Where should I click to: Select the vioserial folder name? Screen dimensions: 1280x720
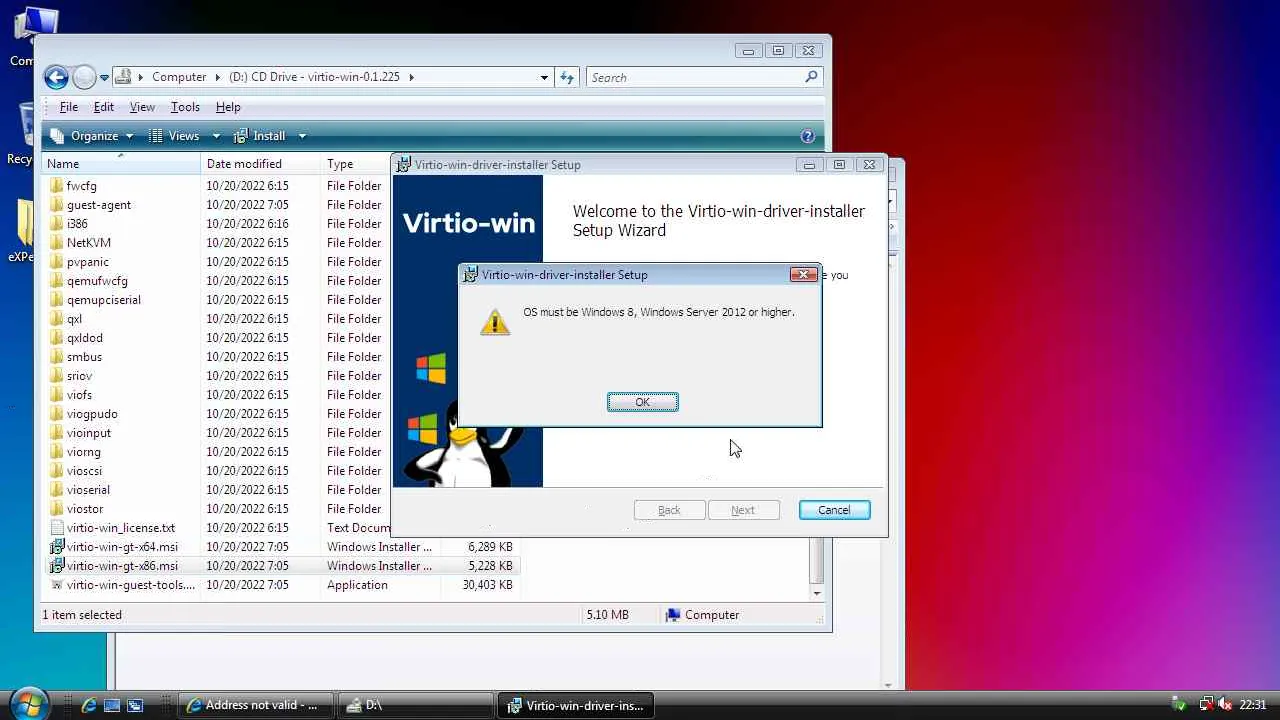tap(88, 490)
